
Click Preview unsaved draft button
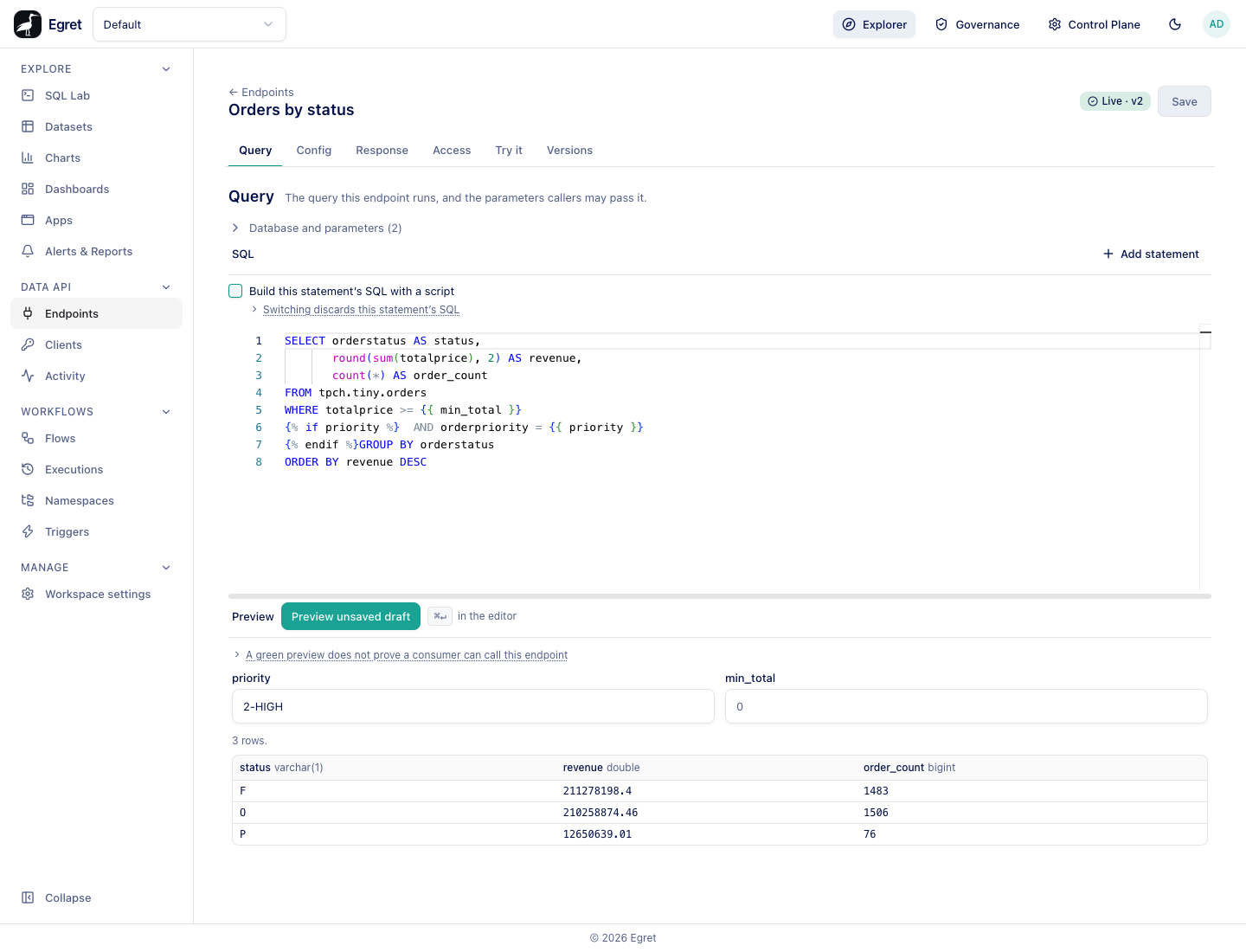click(351, 616)
